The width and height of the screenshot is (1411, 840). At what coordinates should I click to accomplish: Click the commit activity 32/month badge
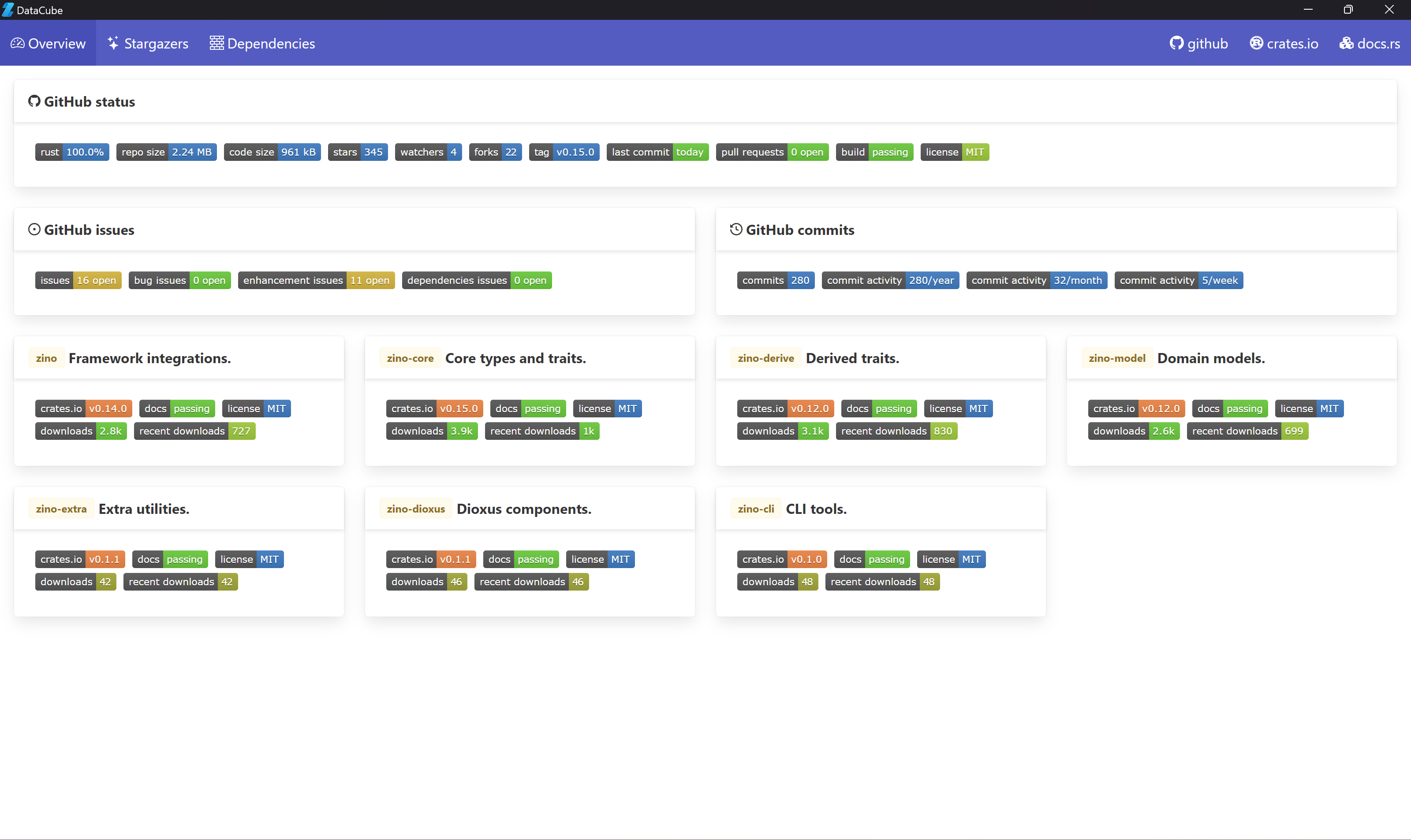tap(1037, 280)
